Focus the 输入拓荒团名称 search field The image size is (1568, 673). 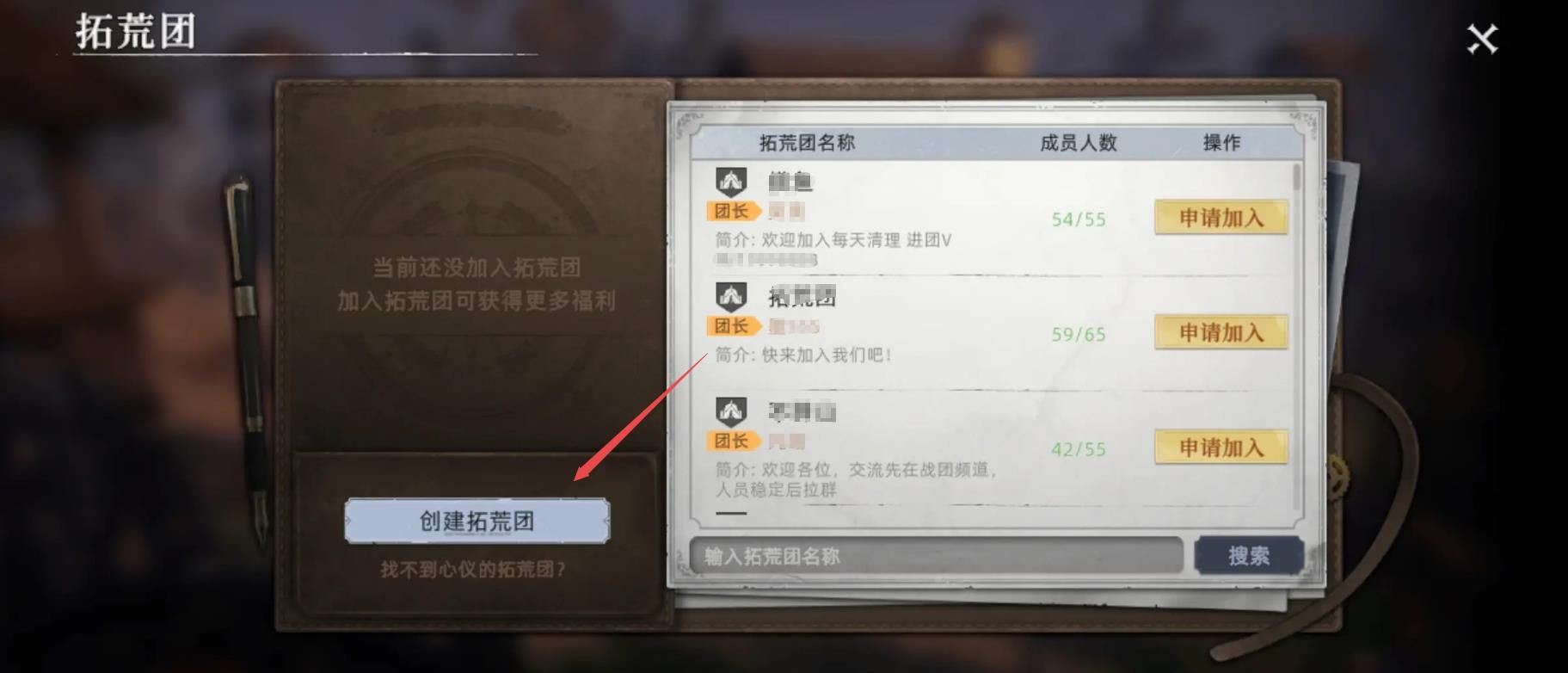[937, 556]
